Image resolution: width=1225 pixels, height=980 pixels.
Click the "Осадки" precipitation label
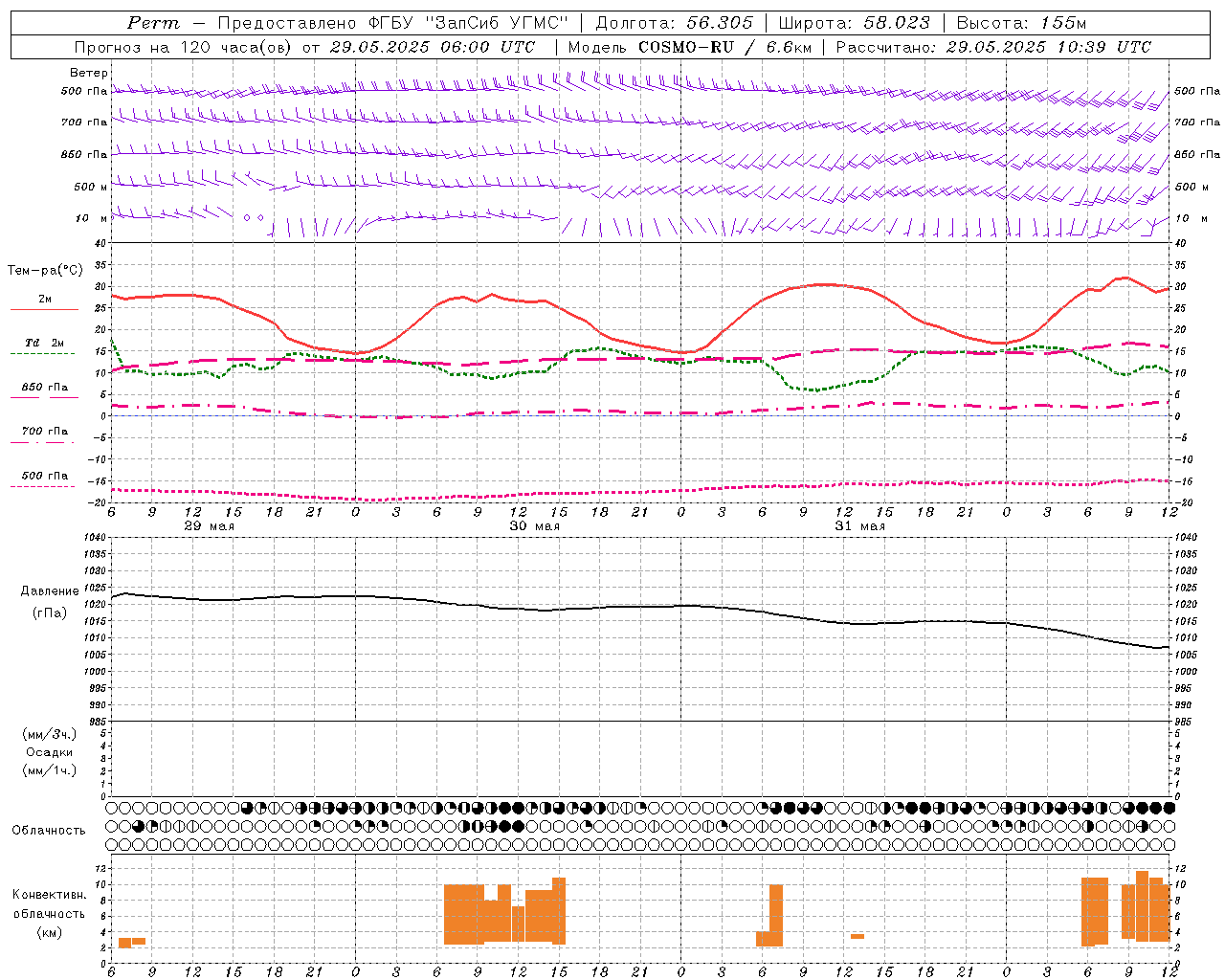(x=50, y=752)
